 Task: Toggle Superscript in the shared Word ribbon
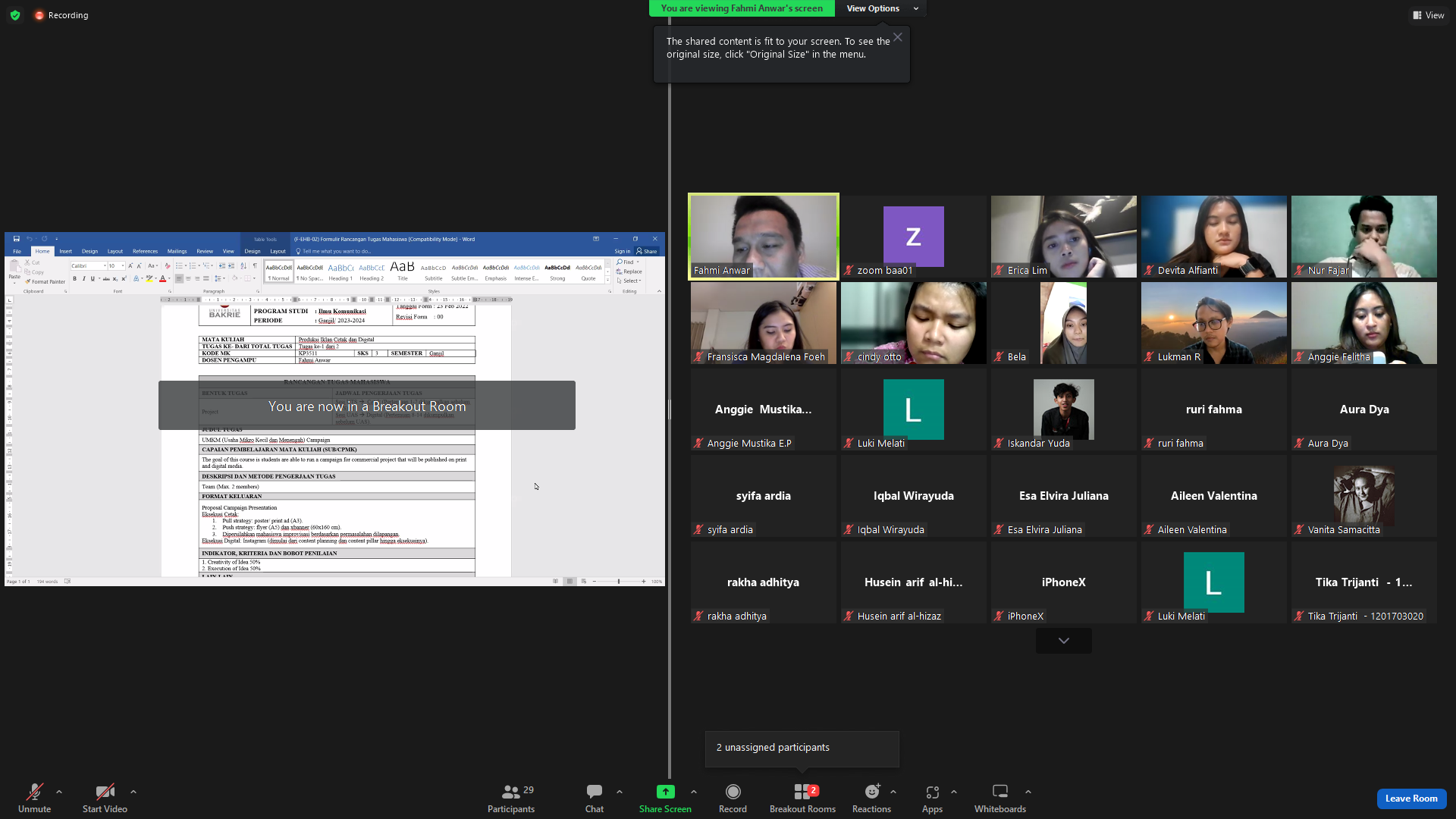pyautogui.click(x=124, y=279)
